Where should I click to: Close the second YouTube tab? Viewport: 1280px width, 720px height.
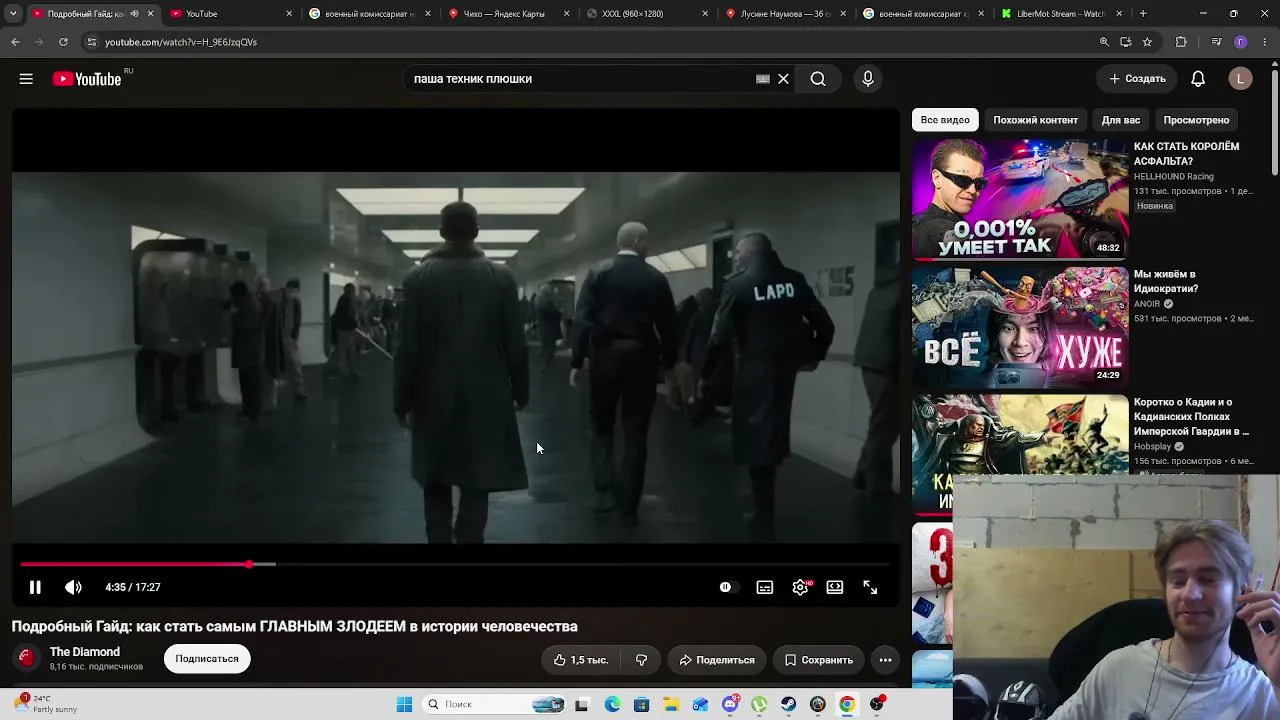coord(290,14)
